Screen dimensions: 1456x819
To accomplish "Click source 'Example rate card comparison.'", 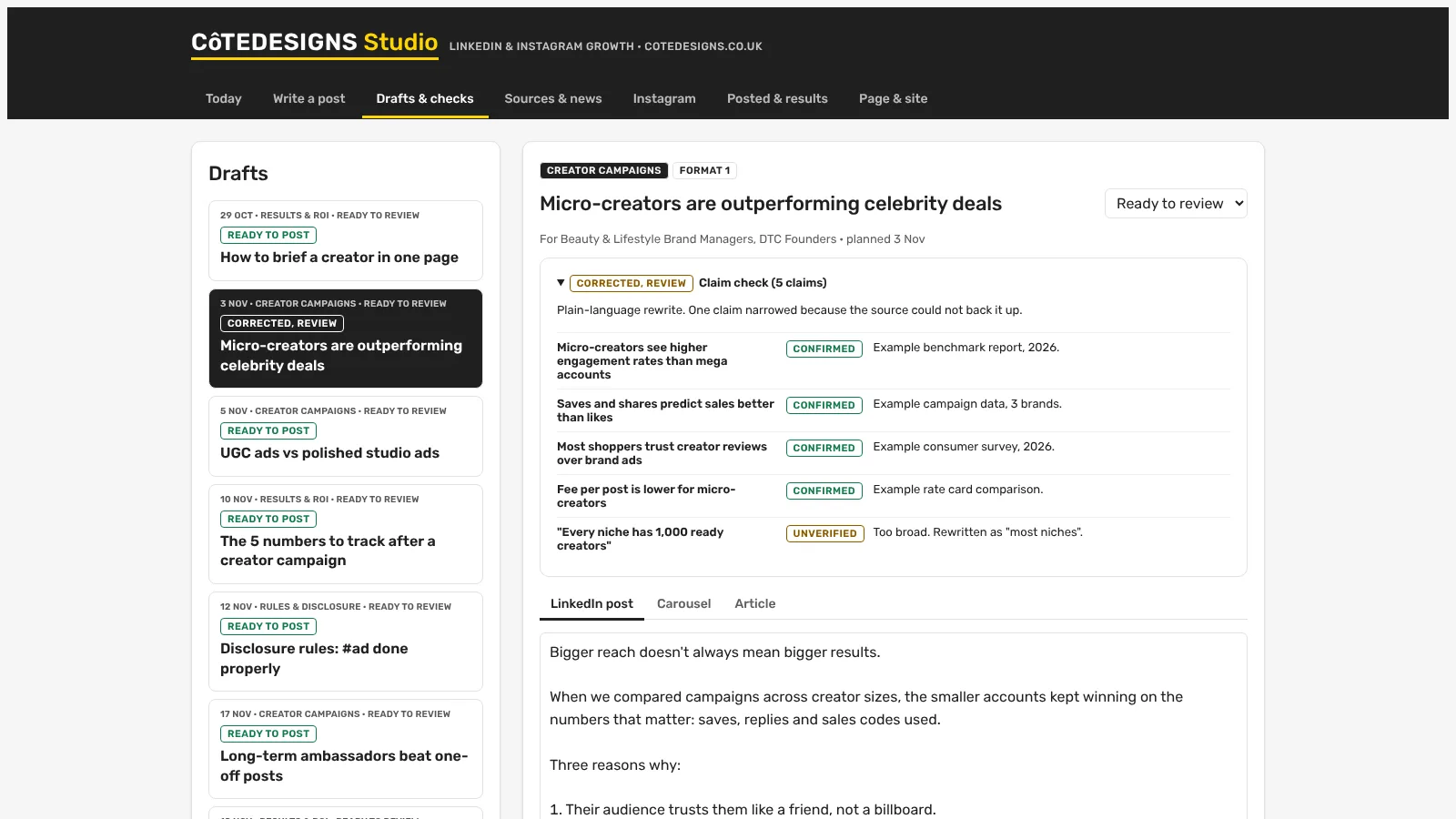I will tap(958, 490).
